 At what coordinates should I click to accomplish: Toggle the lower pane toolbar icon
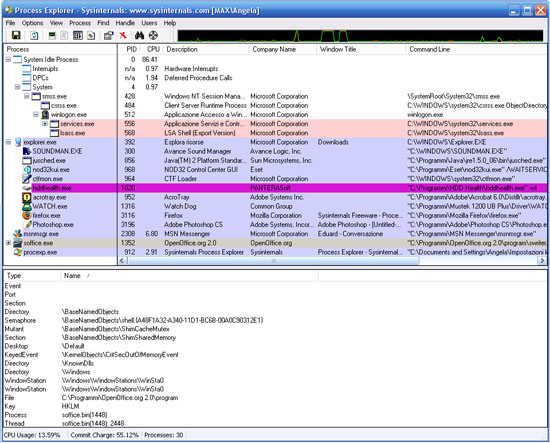(52, 35)
